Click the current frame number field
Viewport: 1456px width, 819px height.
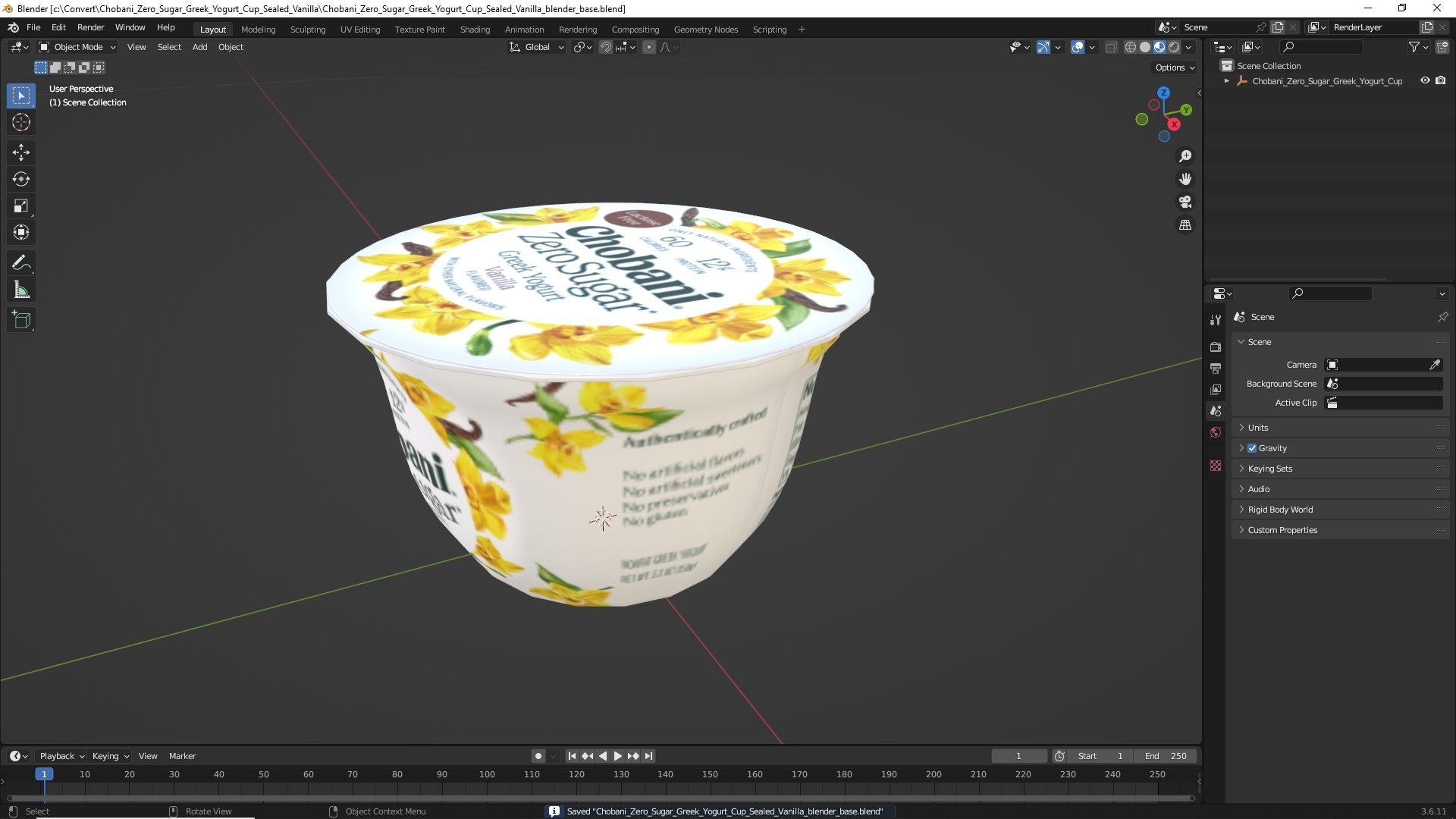pyautogui.click(x=1018, y=756)
